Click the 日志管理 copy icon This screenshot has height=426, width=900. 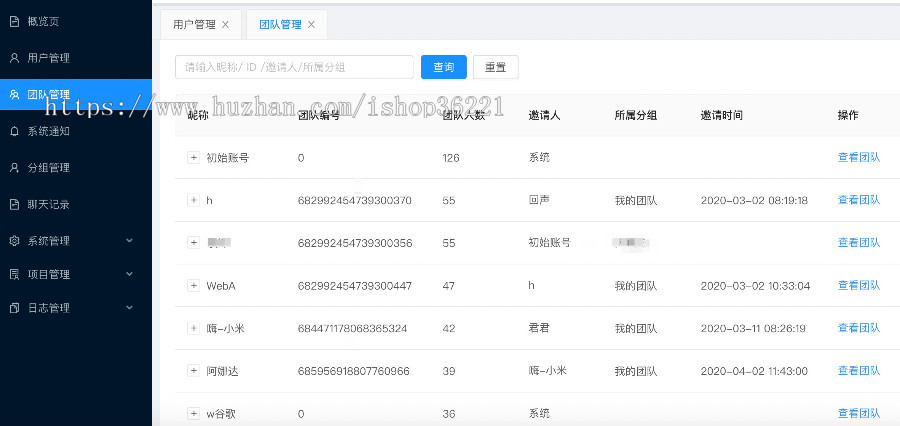pyautogui.click(x=14, y=308)
